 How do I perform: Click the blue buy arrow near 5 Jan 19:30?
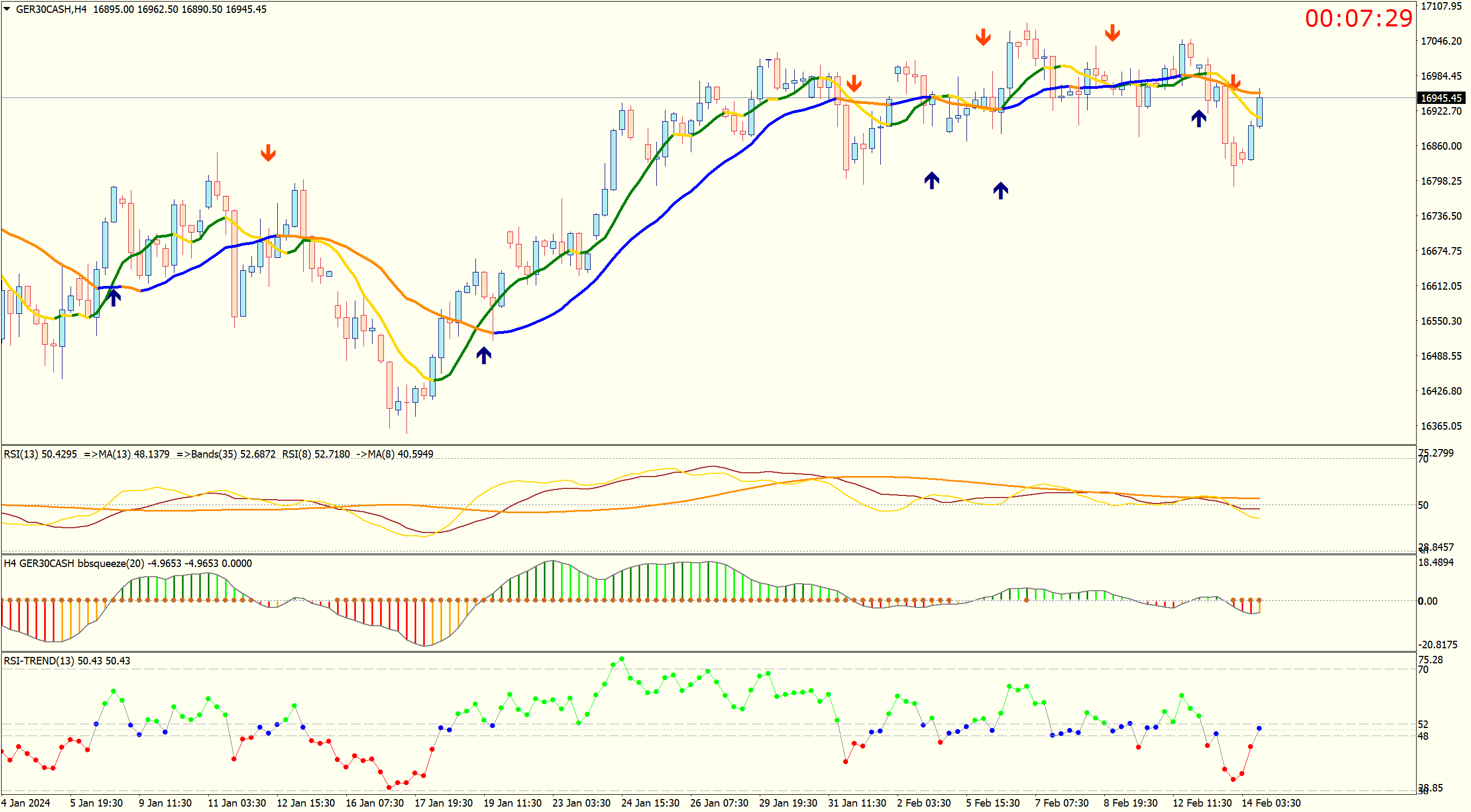click(x=114, y=297)
